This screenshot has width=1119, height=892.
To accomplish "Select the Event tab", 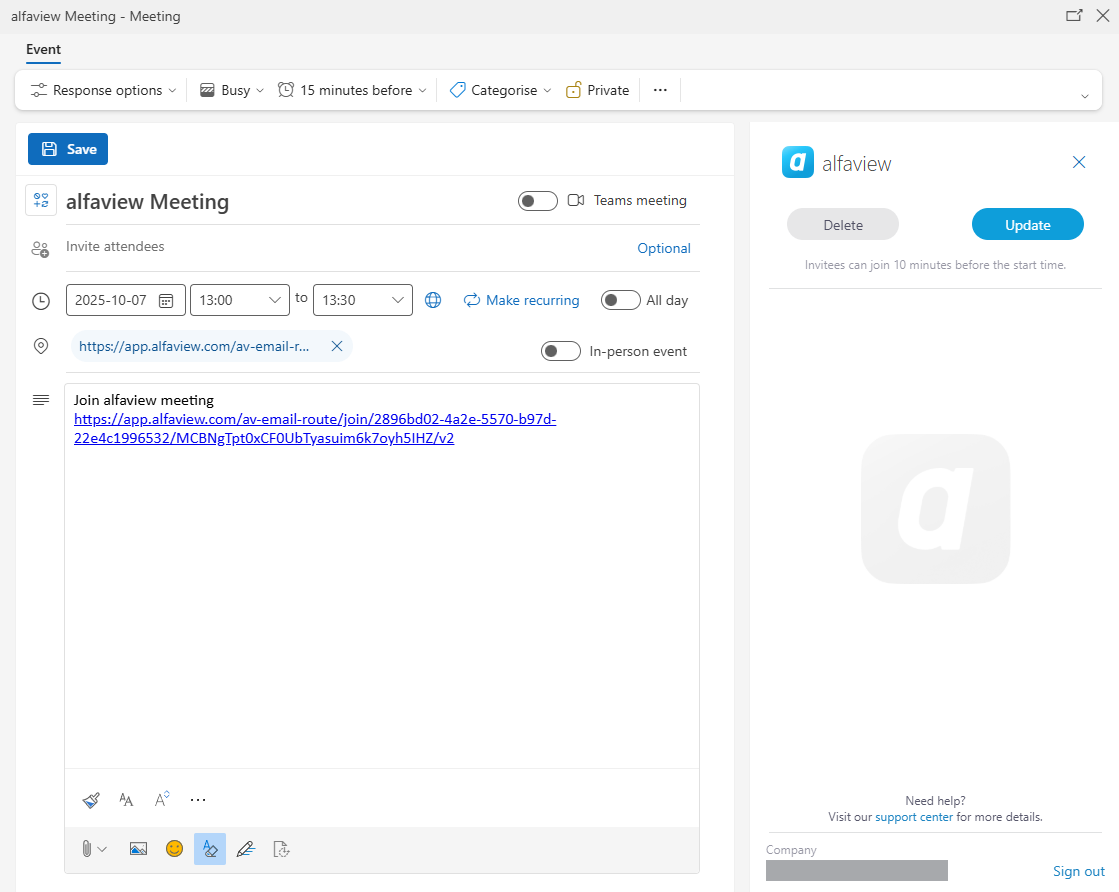I will [x=43, y=49].
